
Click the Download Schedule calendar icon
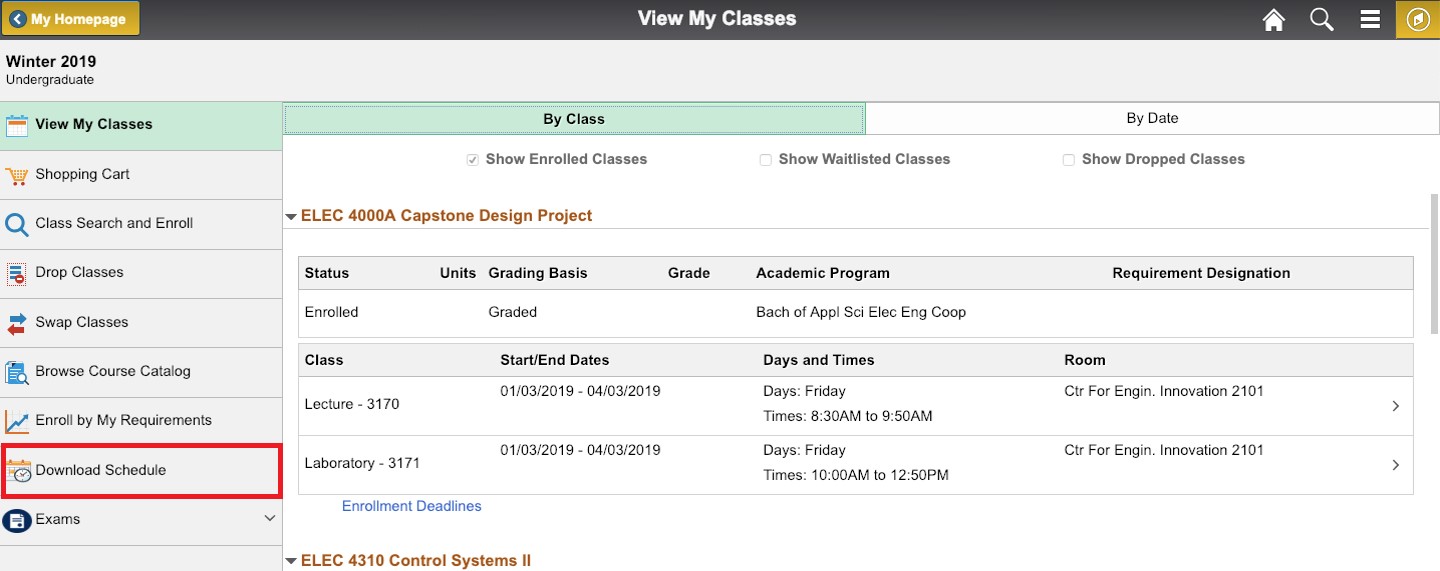point(18,471)
